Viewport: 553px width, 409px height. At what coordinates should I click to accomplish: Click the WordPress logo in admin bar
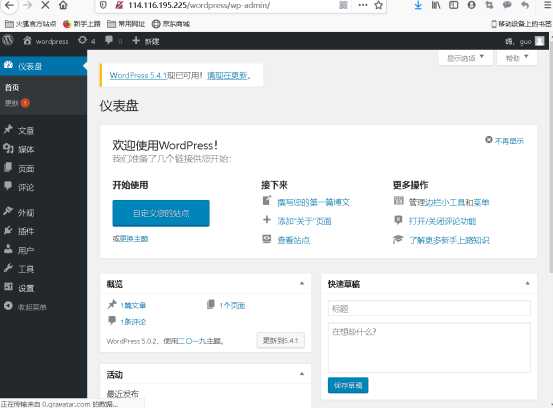(8, 41)
